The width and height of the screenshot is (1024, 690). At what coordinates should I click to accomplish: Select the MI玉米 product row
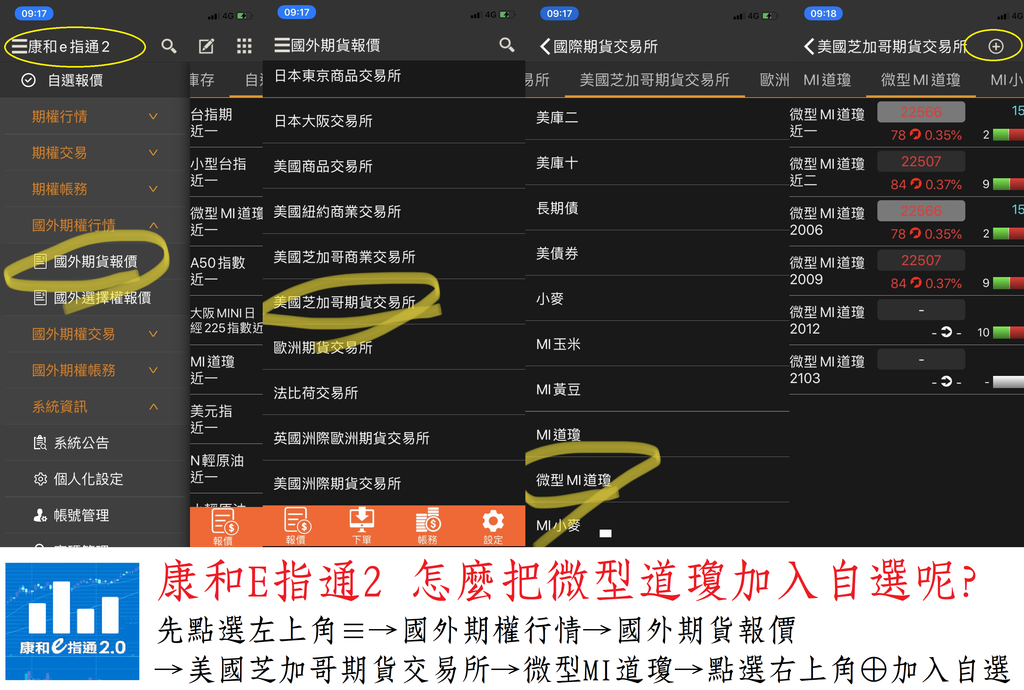pos(658,345)
